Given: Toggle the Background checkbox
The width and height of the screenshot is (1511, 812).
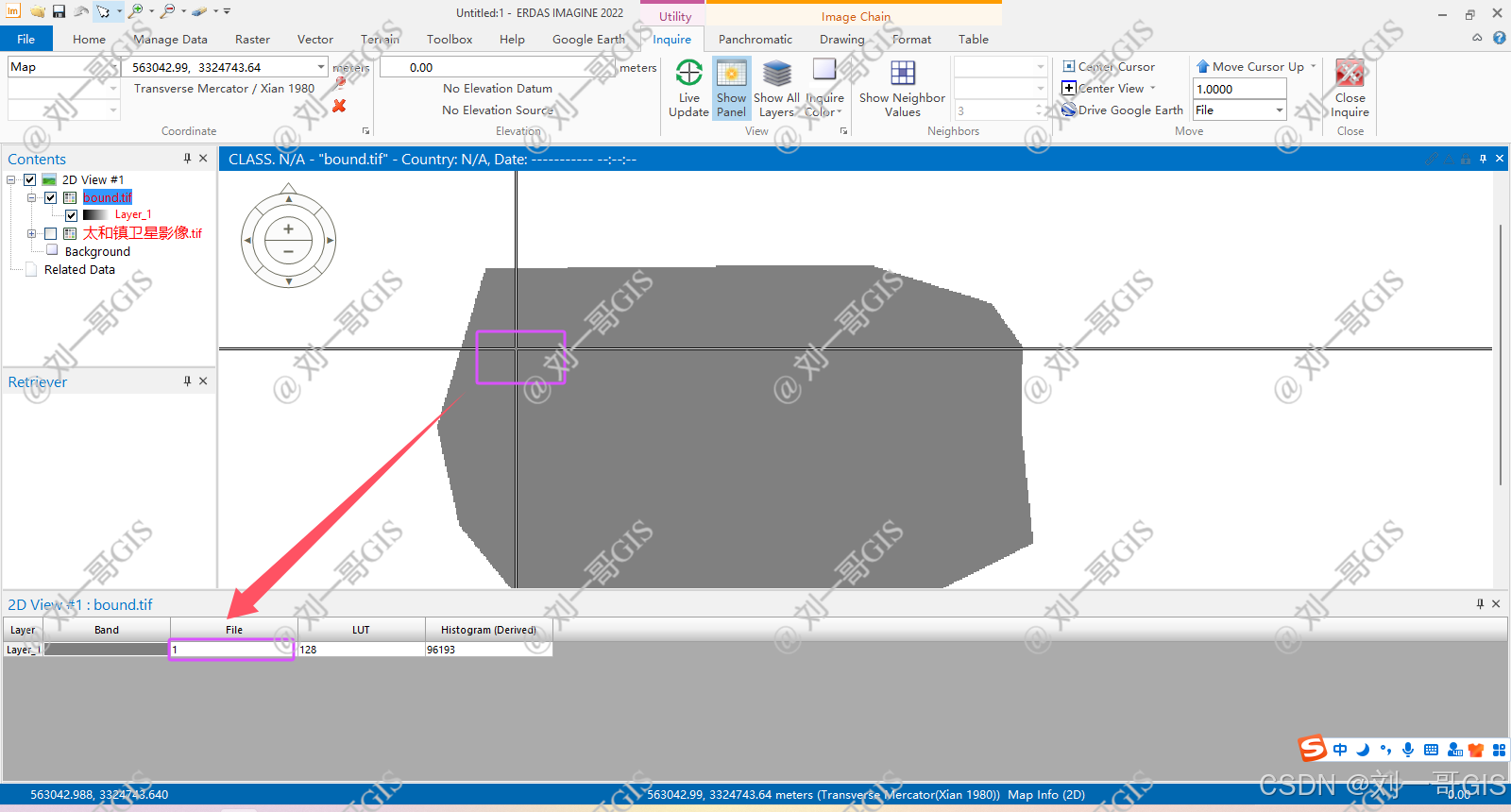Looking at the screenshot, I should point(52,250).
